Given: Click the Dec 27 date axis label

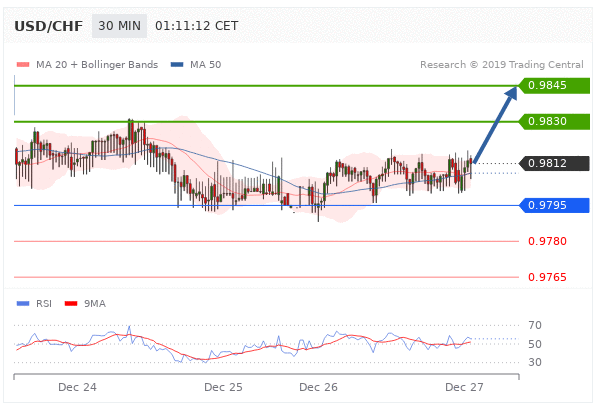Looking at the screenshot, I should coord(464,387).
